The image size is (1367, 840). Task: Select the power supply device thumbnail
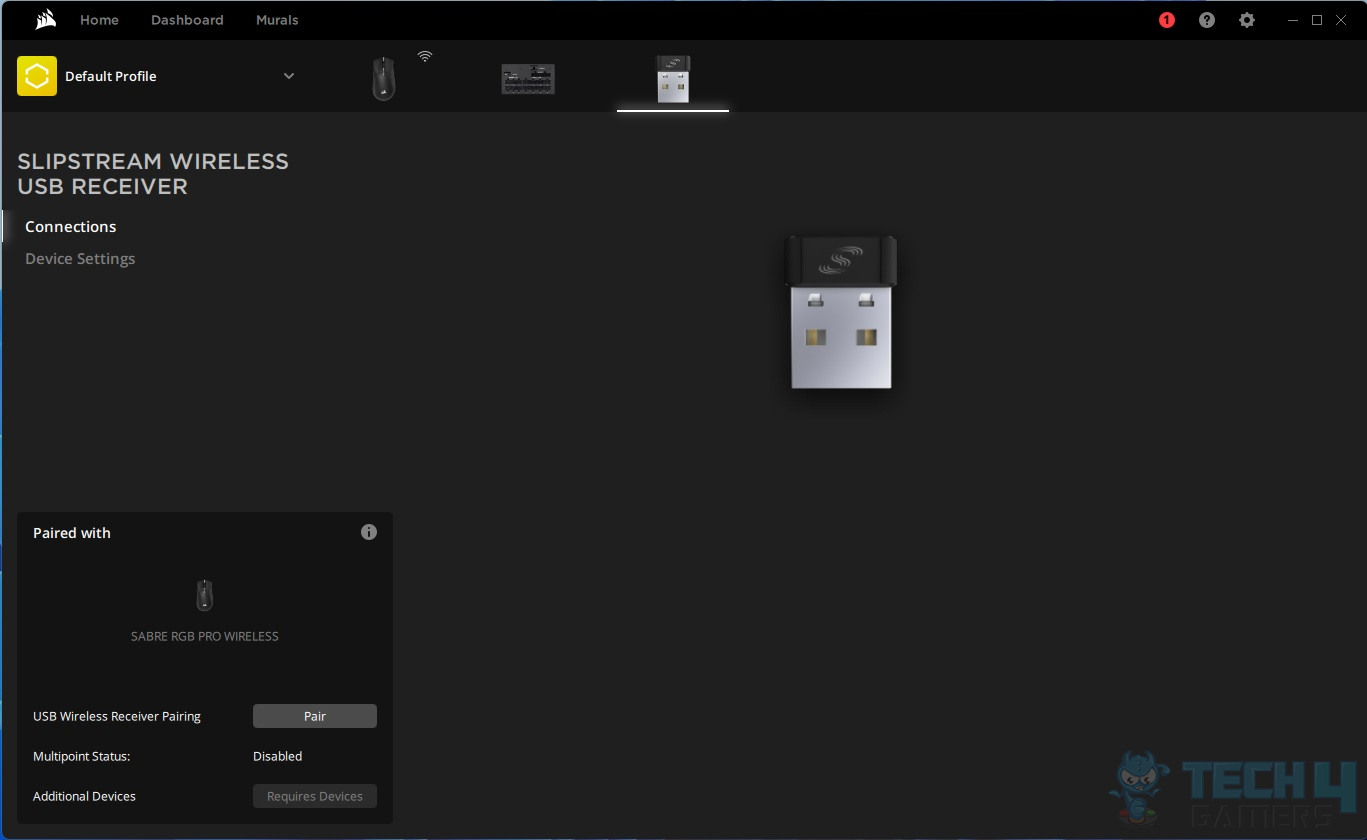coord(528,79)
